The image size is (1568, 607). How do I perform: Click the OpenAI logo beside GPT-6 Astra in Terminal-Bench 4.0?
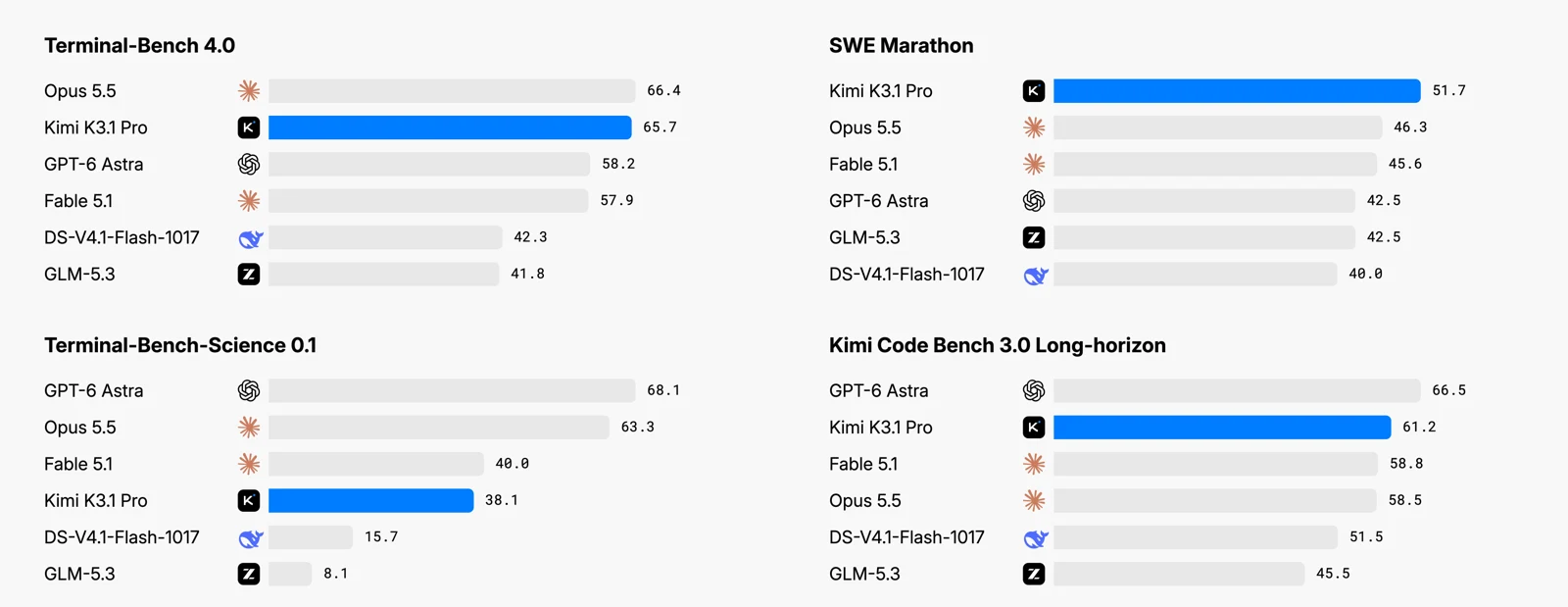[249, 164]
